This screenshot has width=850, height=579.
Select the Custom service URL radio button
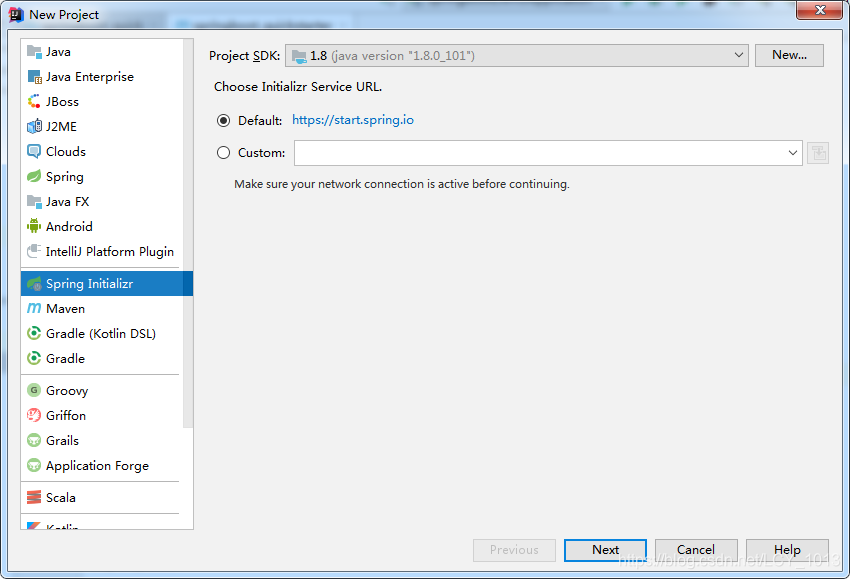click(x=223, y=153)
